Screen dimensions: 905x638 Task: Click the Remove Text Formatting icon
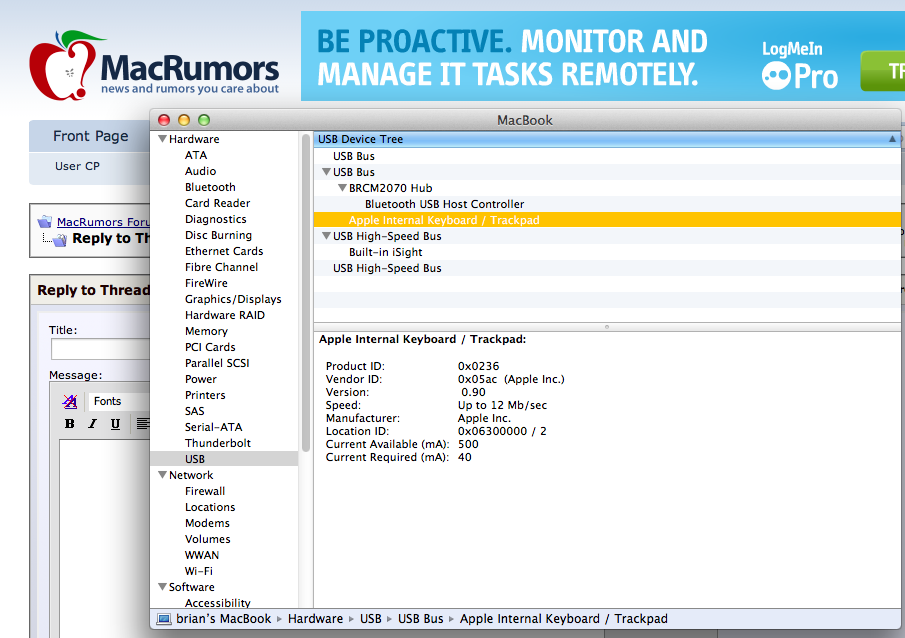70,401
